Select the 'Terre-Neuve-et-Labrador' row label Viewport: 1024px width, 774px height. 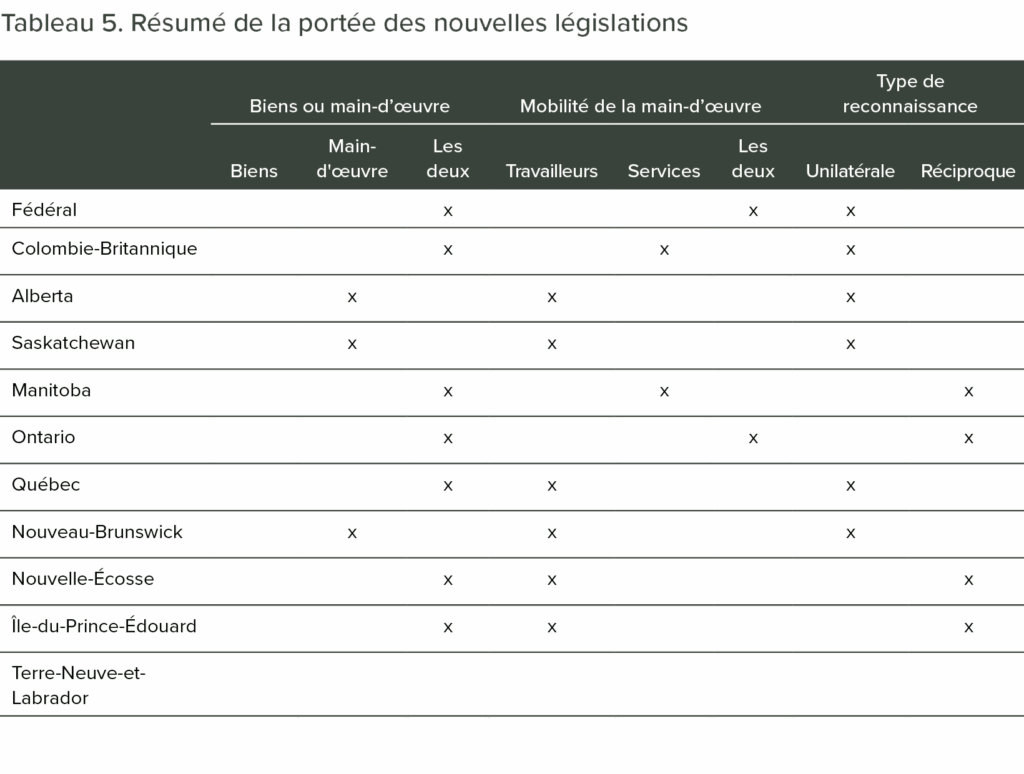tap(78, 686)
